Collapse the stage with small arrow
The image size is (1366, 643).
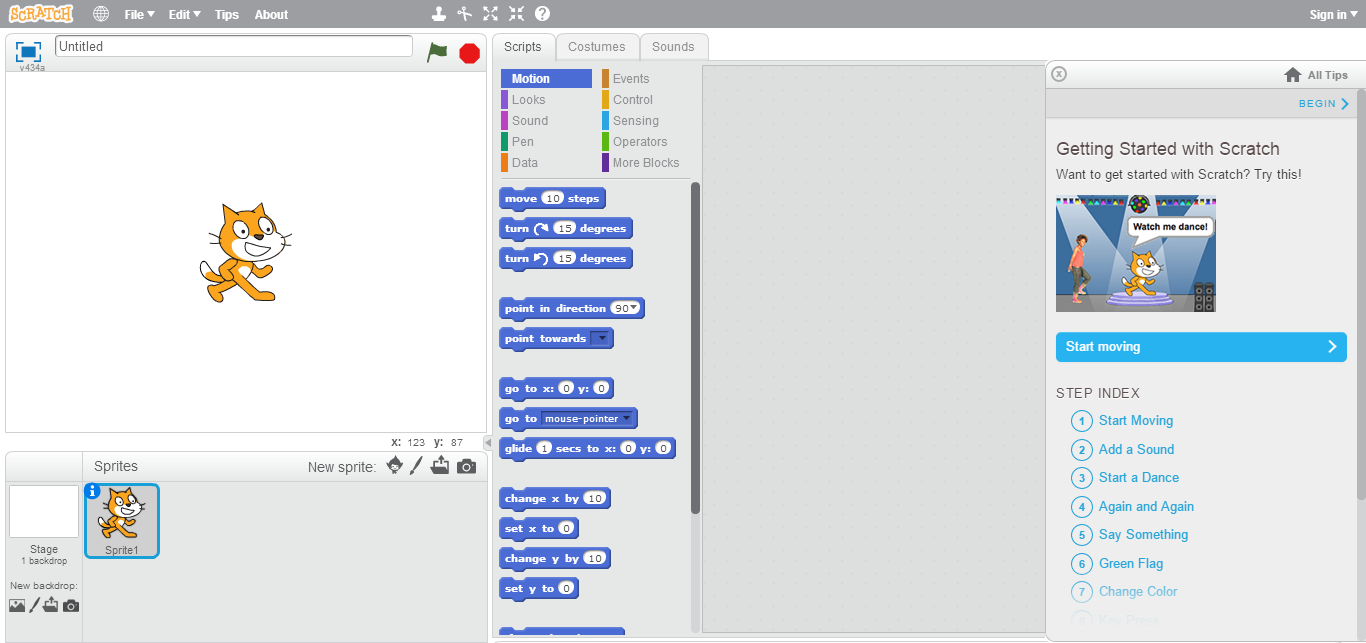pyautogui.click(x=488, y=442)
